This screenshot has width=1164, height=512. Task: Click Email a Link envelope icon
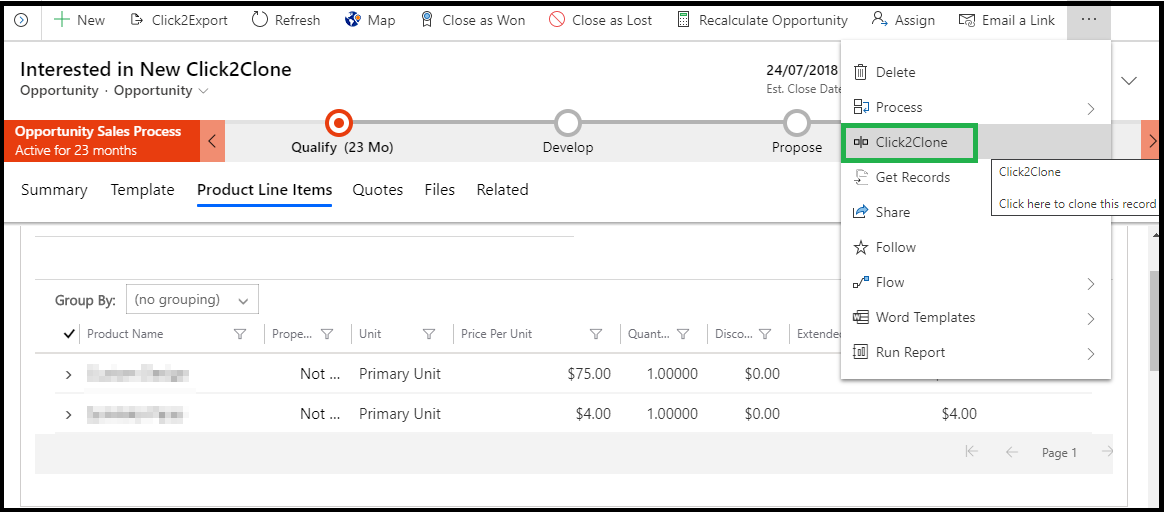point(967,20)
